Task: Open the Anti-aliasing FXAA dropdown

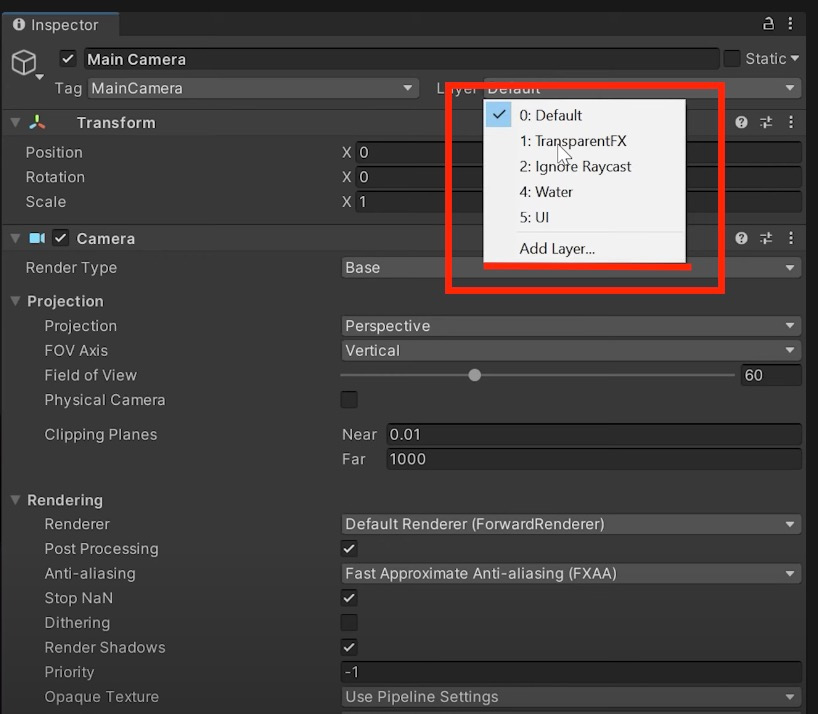Action: tap(570, 574)
